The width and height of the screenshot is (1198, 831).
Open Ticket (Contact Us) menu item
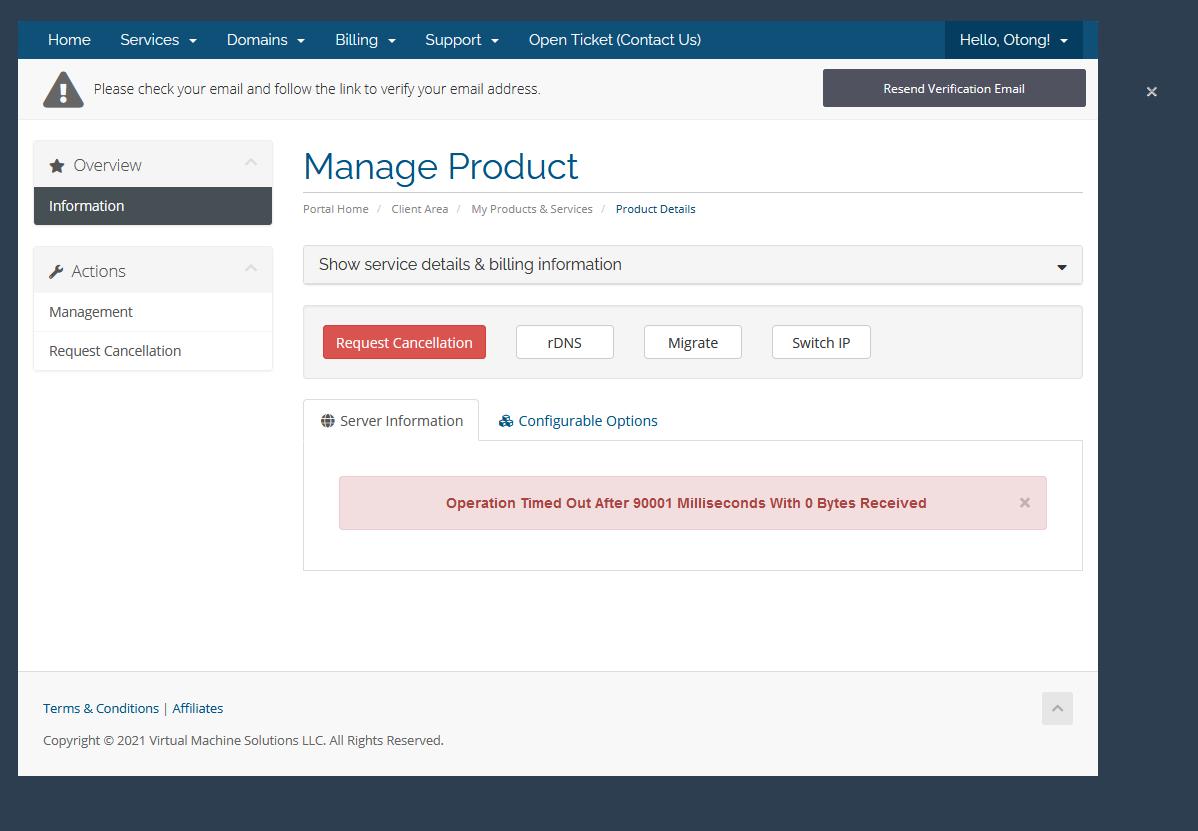tap(615, 40)
